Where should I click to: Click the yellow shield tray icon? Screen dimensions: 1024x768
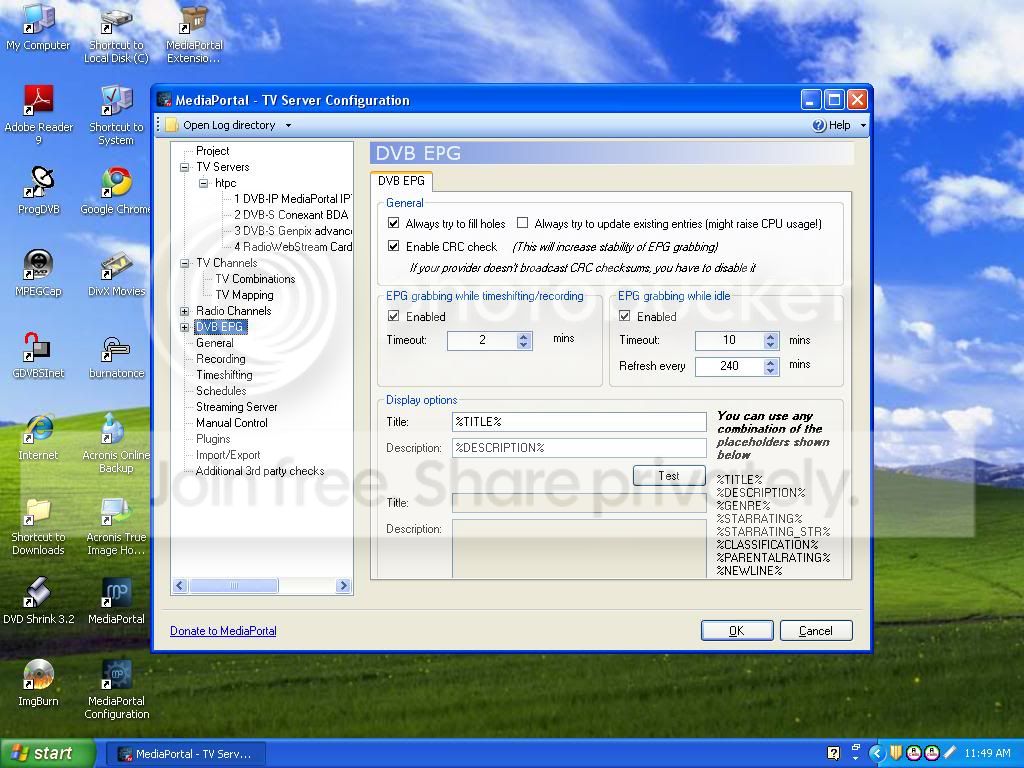point(896,753)
